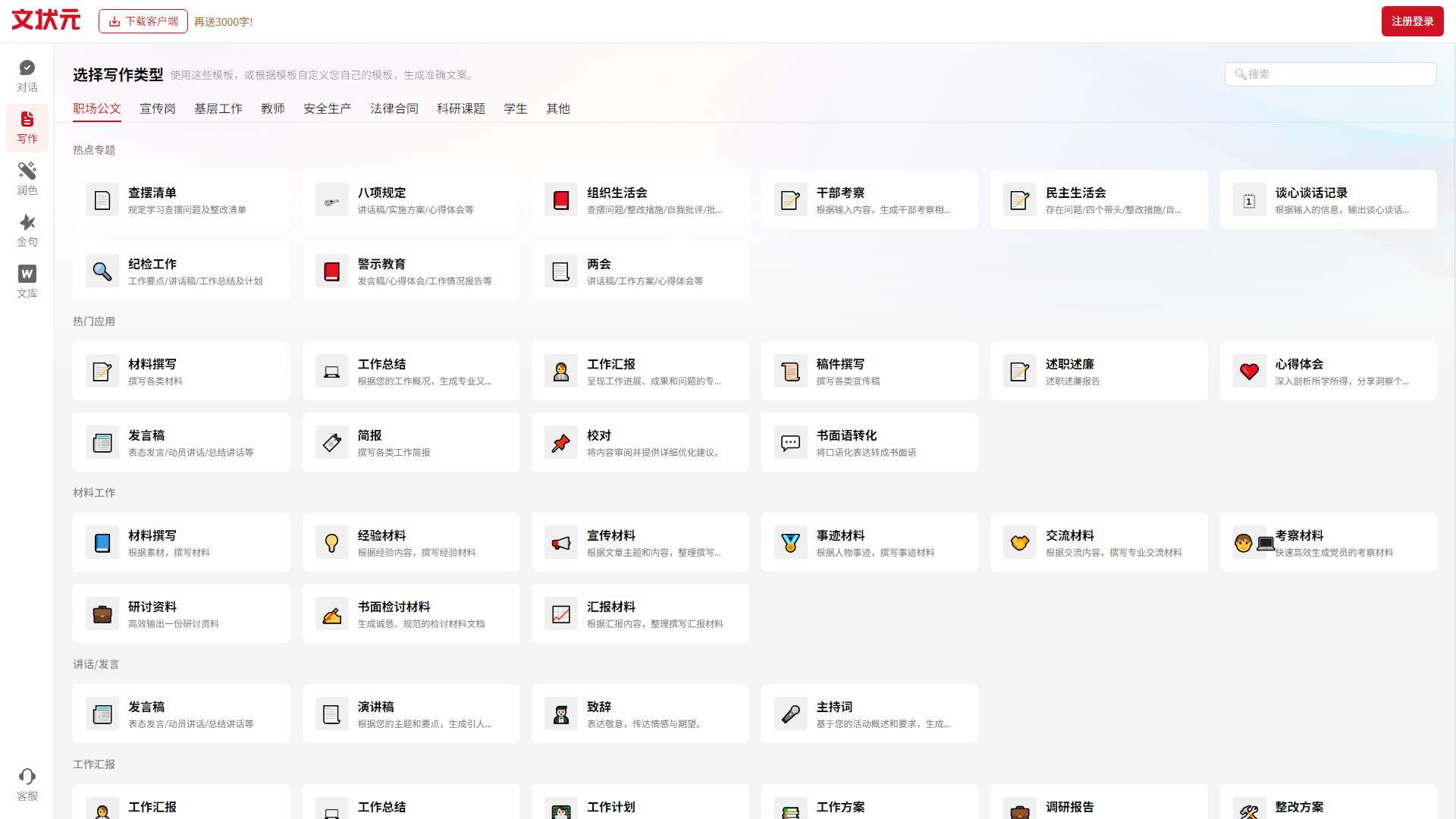
Task: Click the 查摆清单 document icon
Action: point(102,200)
